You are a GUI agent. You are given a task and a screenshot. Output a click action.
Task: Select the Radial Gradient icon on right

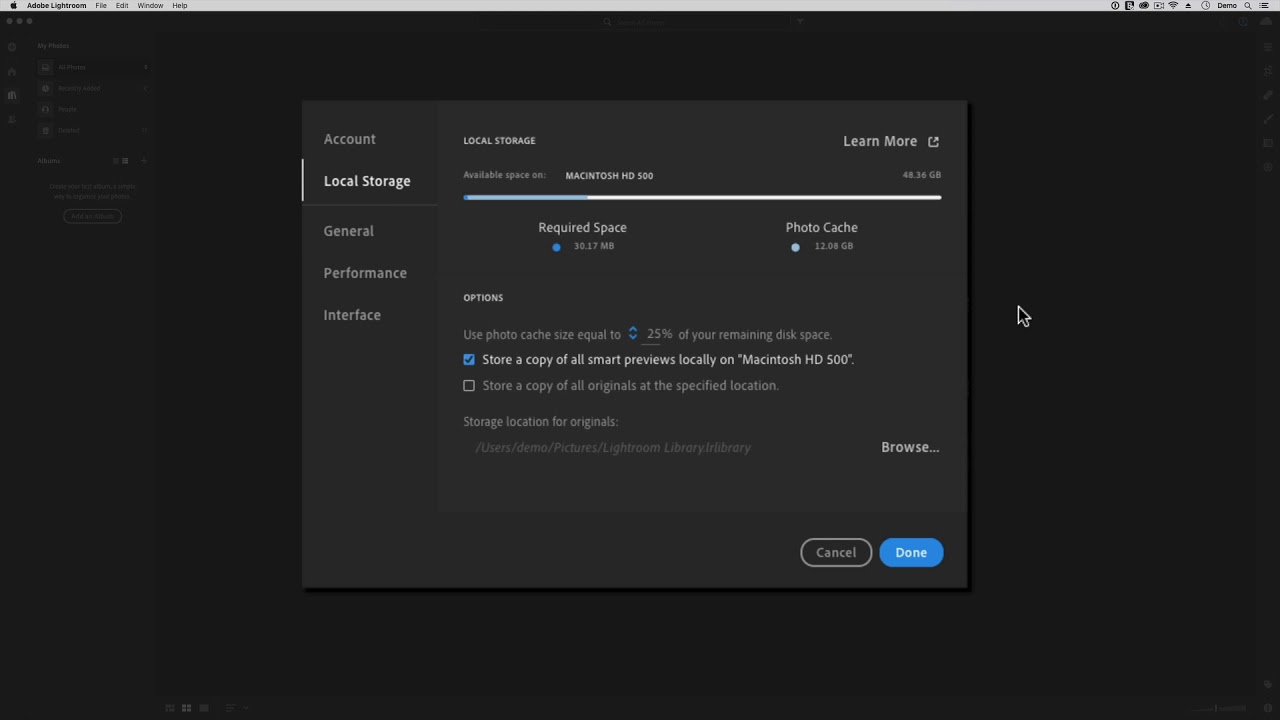tap(1268, 167)
